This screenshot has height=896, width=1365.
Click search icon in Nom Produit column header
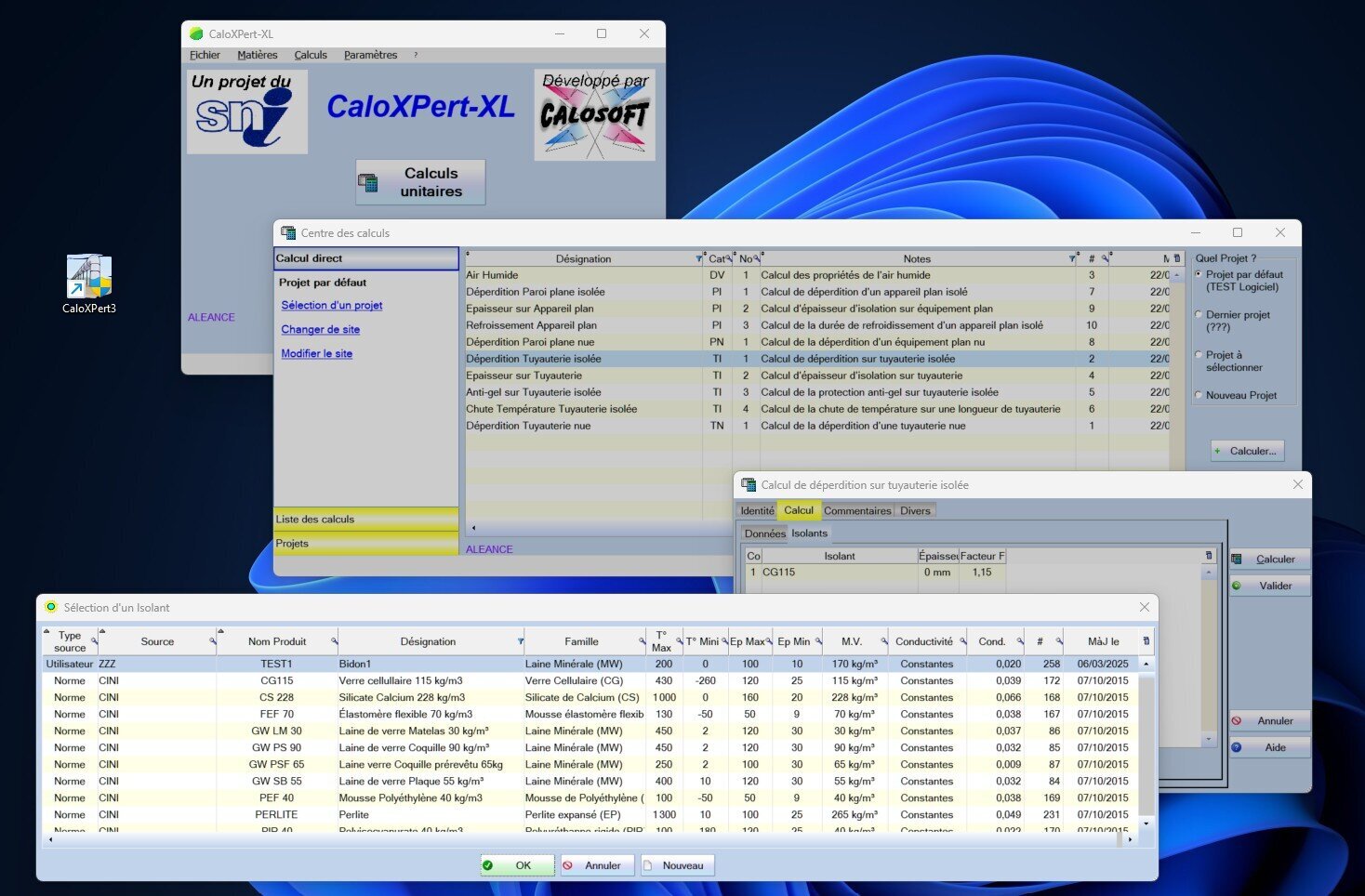(x=334, y=641)
